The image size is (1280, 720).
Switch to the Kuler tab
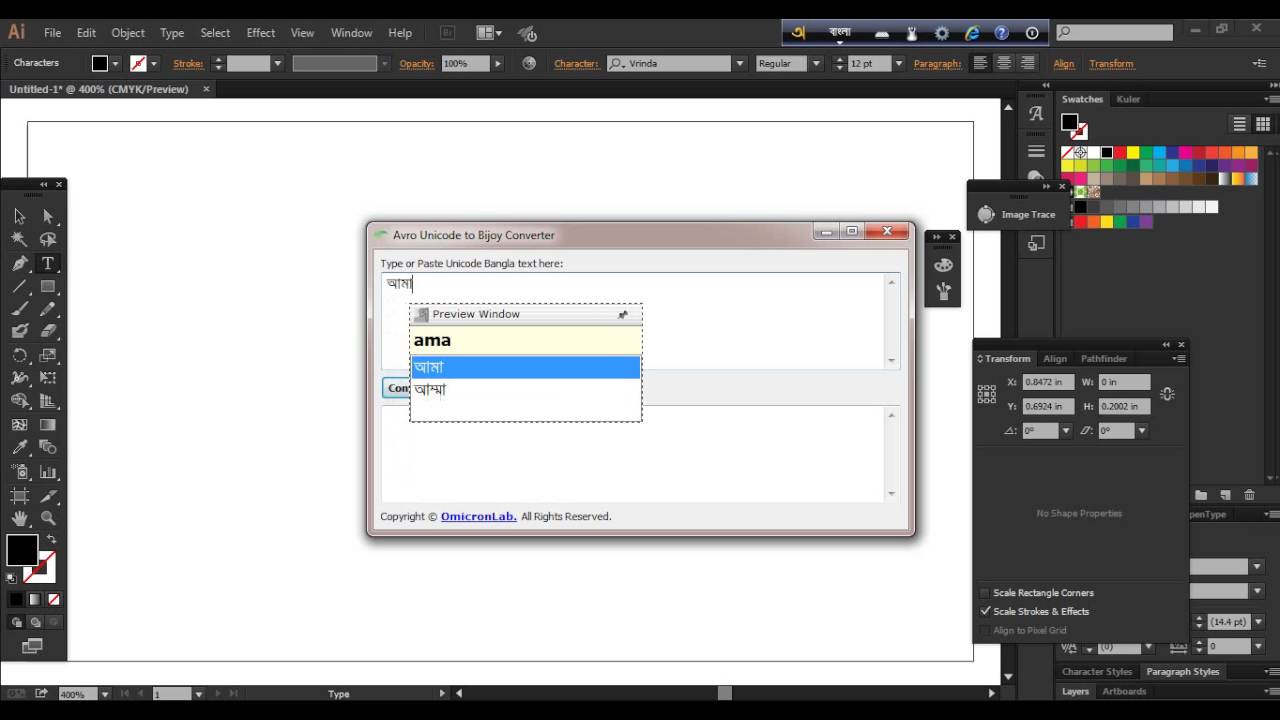pyautogui.click(x=1128, y=99)
